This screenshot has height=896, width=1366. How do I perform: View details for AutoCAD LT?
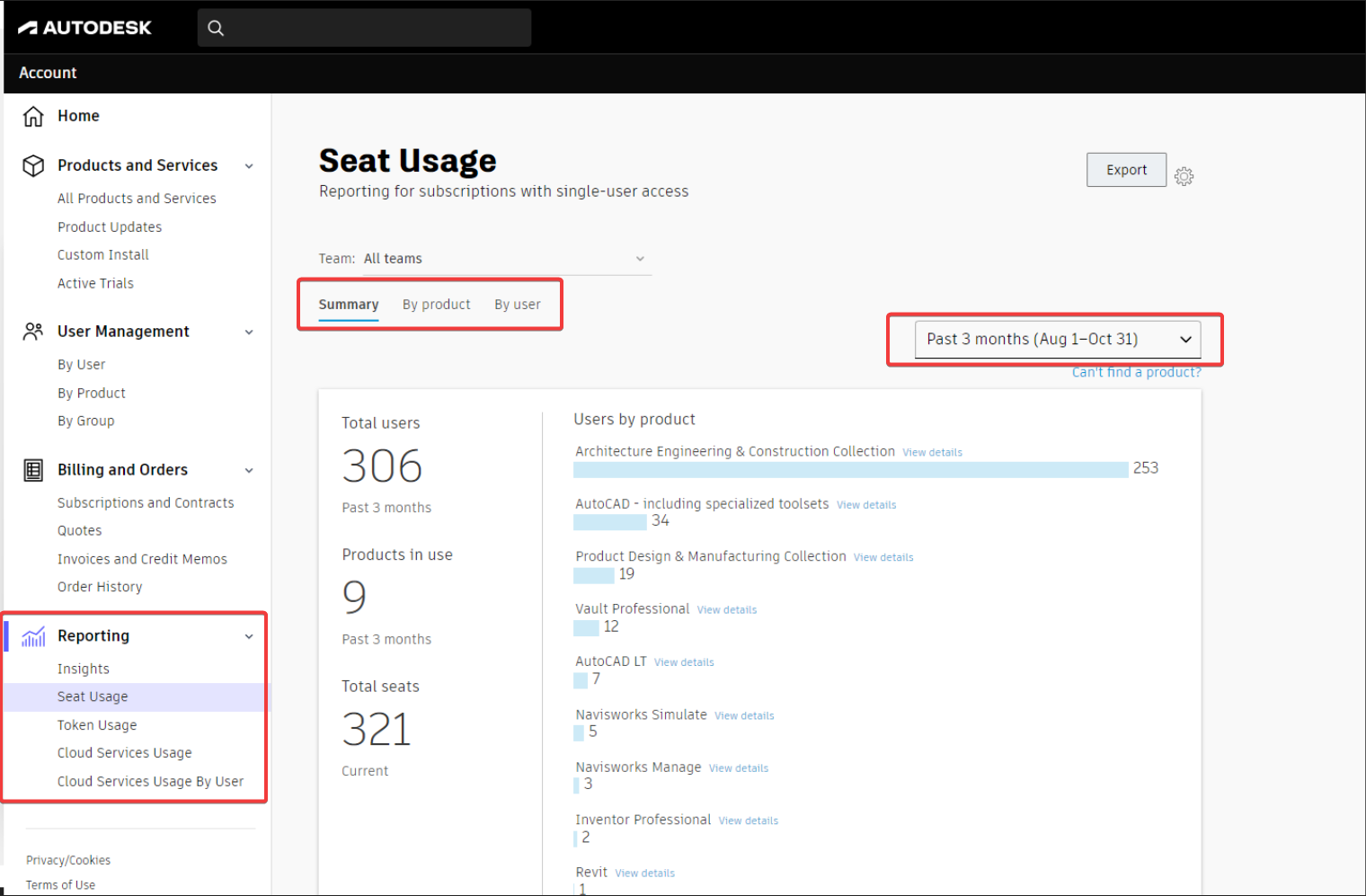pos(684,662)
